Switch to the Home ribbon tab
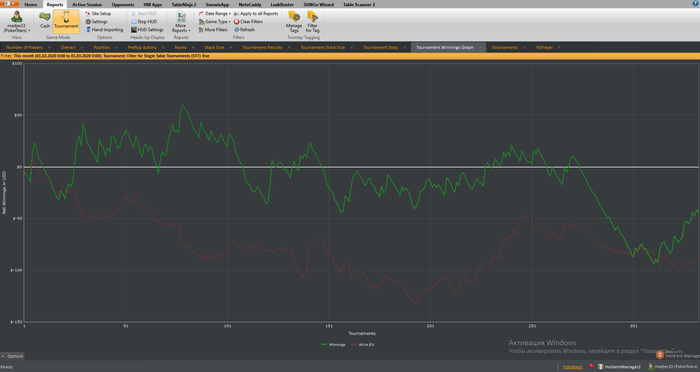 pos(31,4)
